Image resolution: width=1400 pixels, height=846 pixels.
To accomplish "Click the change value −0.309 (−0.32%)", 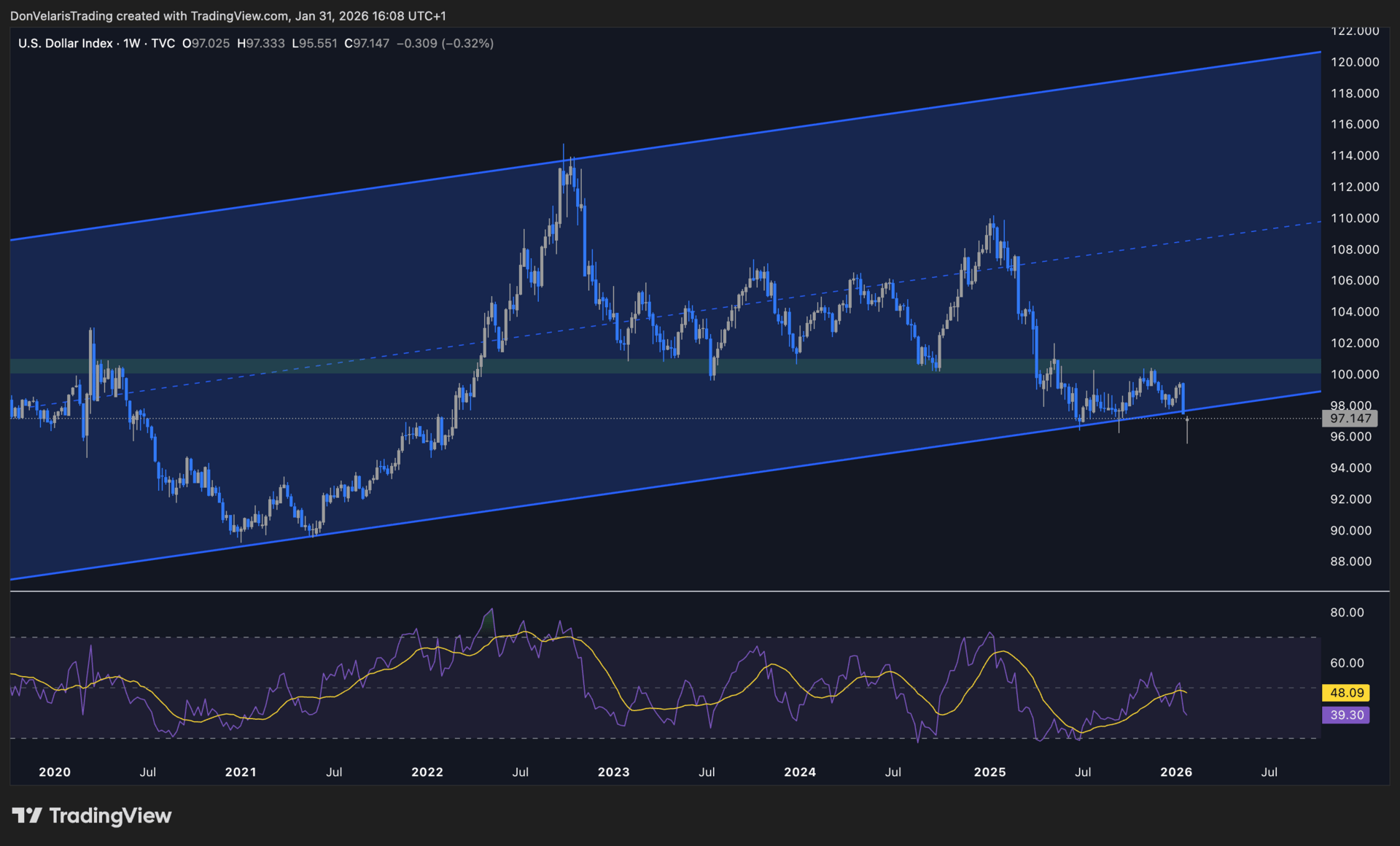I will click(x=445, y=44).
